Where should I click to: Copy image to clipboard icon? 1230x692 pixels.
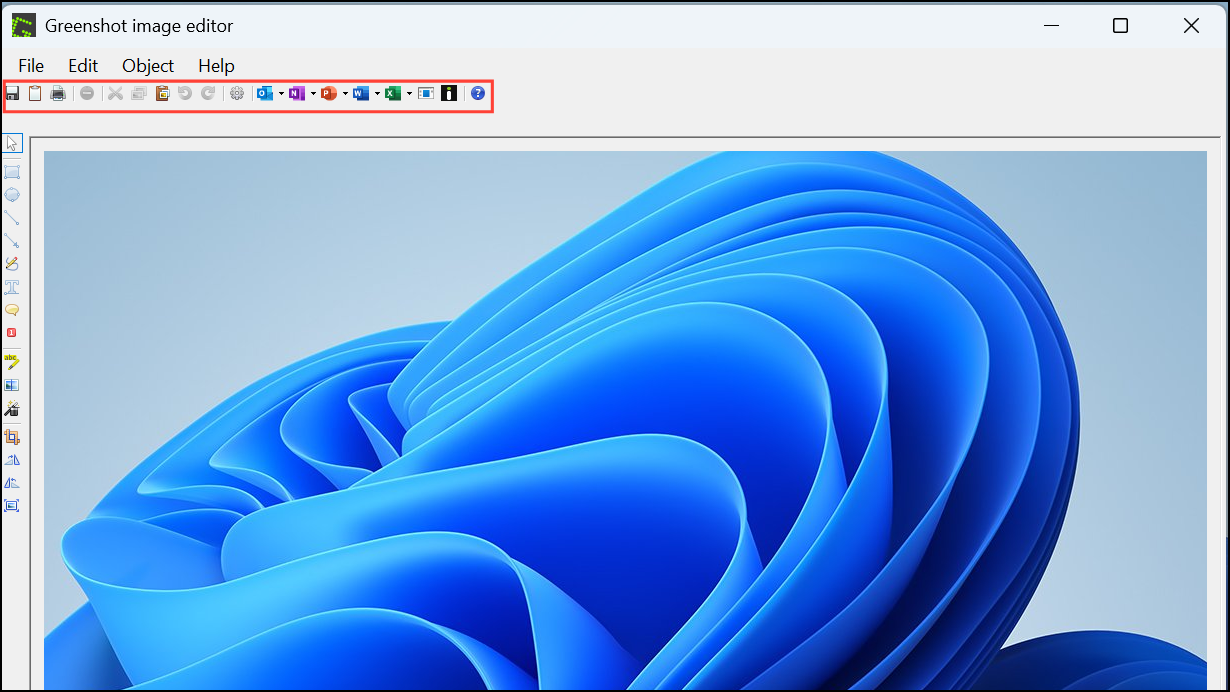(x=35, y=93)
